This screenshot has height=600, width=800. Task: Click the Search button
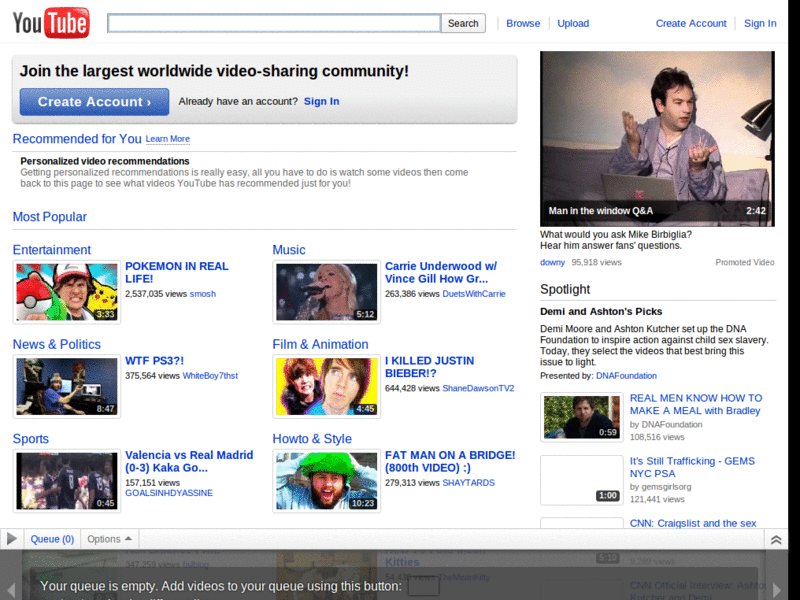[x=463, y=23]
